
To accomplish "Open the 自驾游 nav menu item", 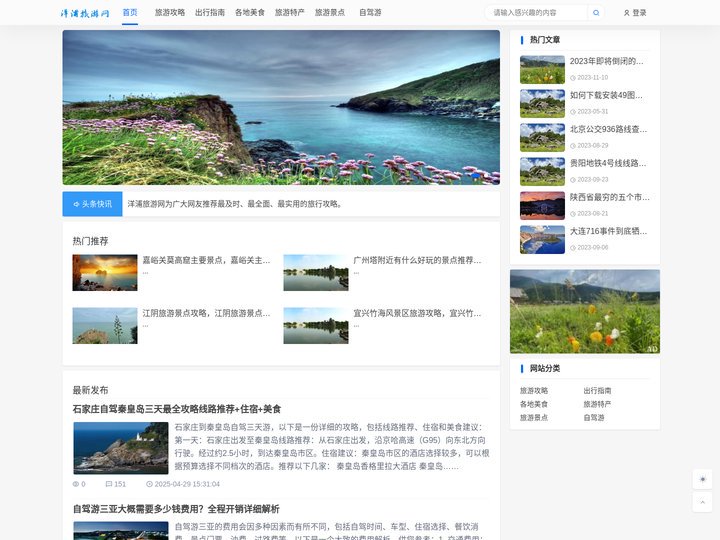I will click(370, 13).
